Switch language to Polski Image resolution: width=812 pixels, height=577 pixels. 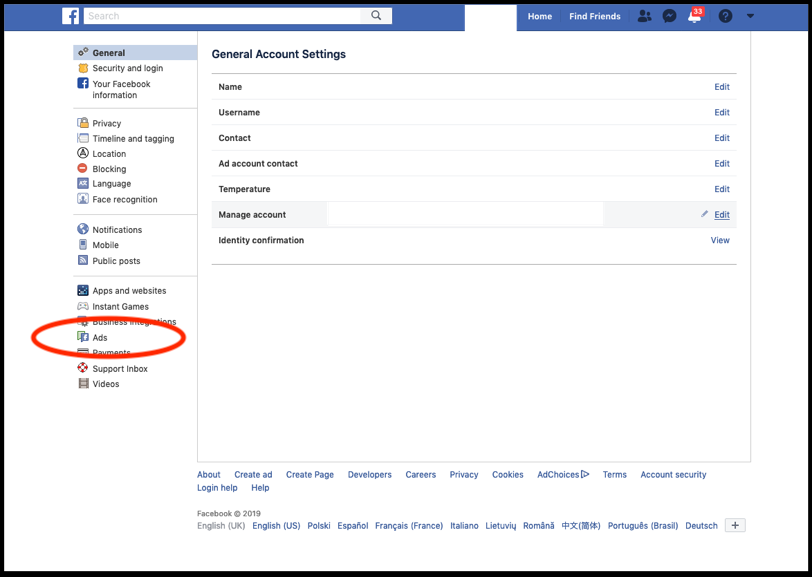click(x=318, y=526)
